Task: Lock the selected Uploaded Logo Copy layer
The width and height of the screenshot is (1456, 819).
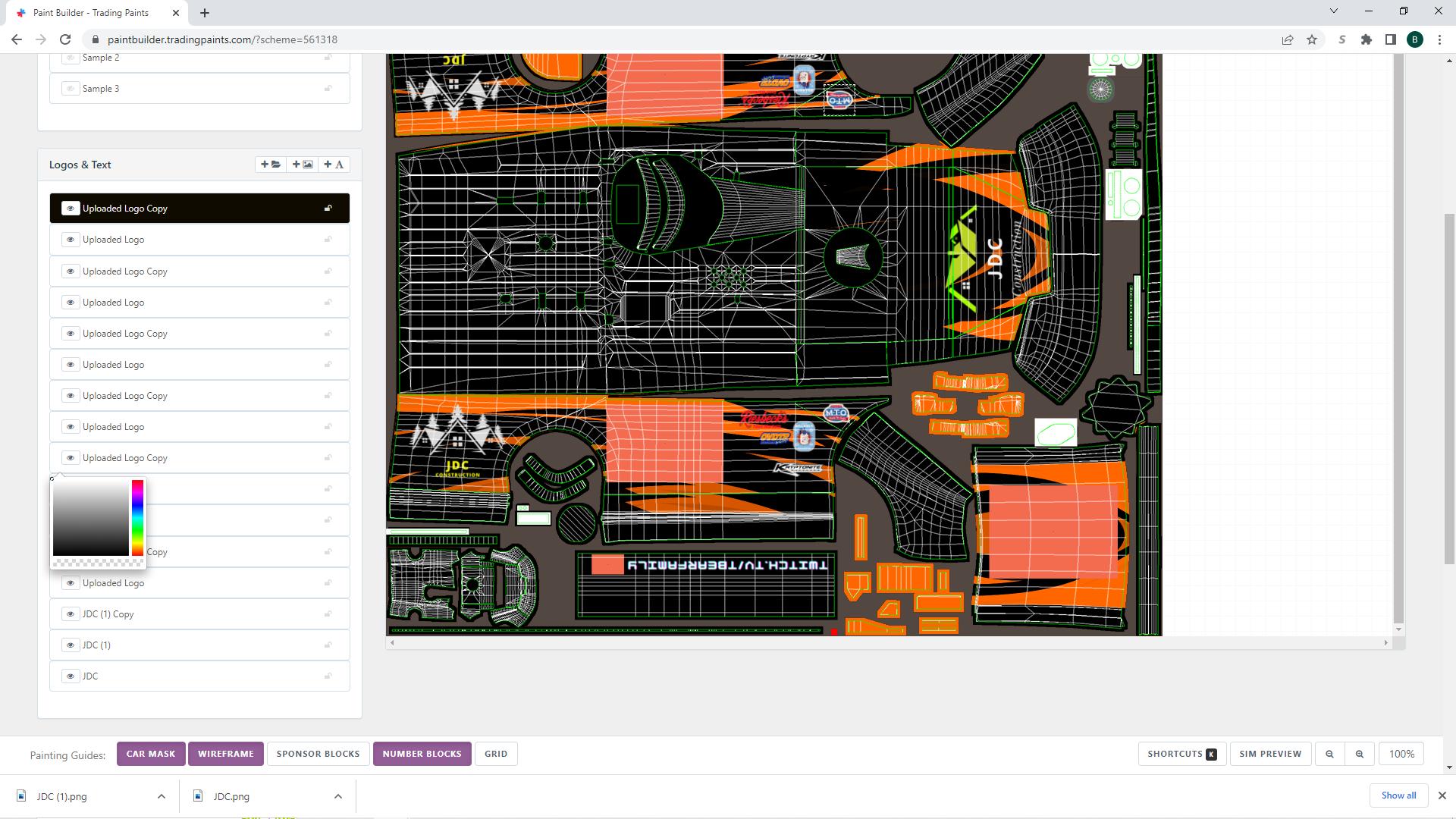Action: click(328, 209)
